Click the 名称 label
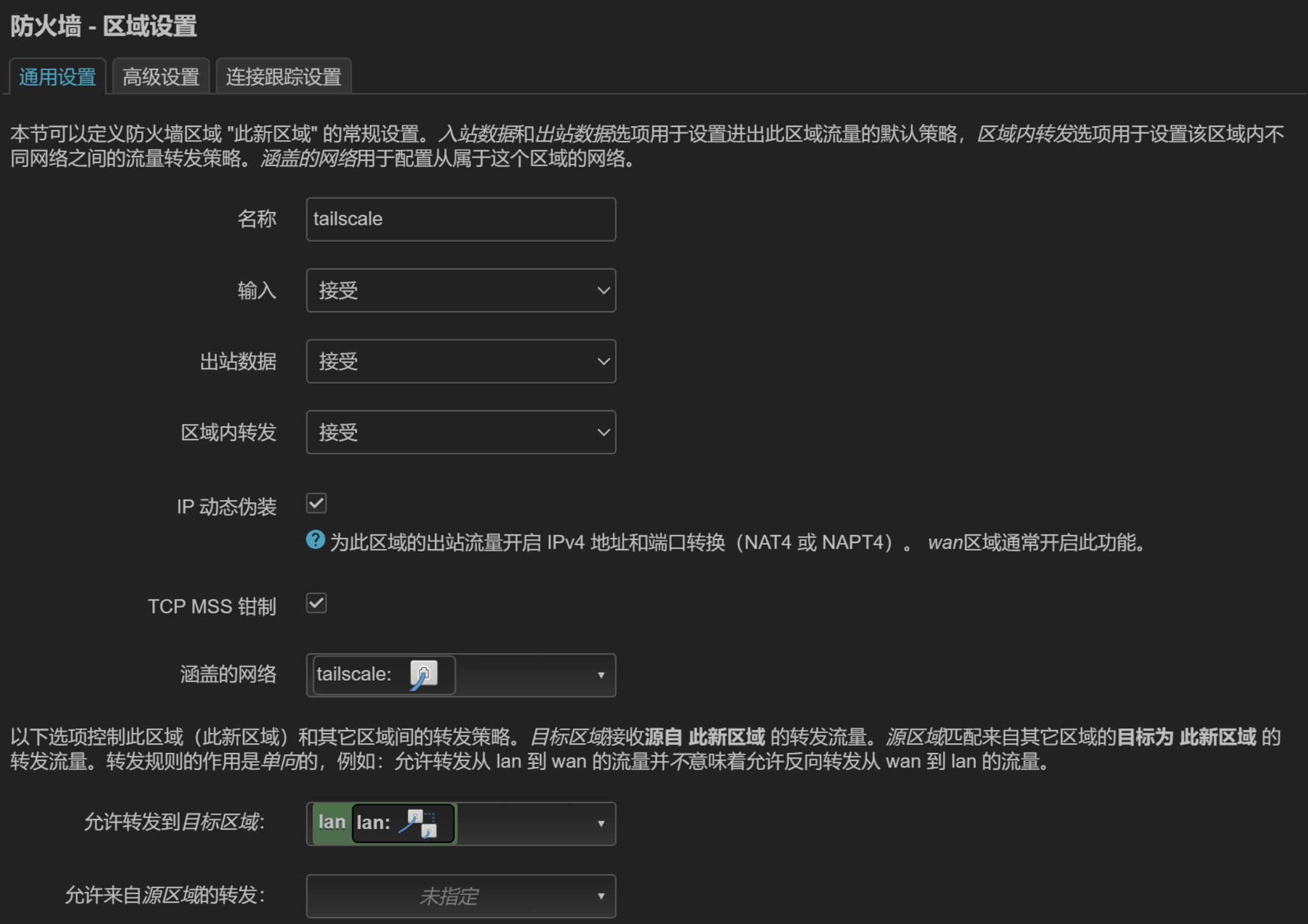The image size is (1308, 924). pos(257,219)
